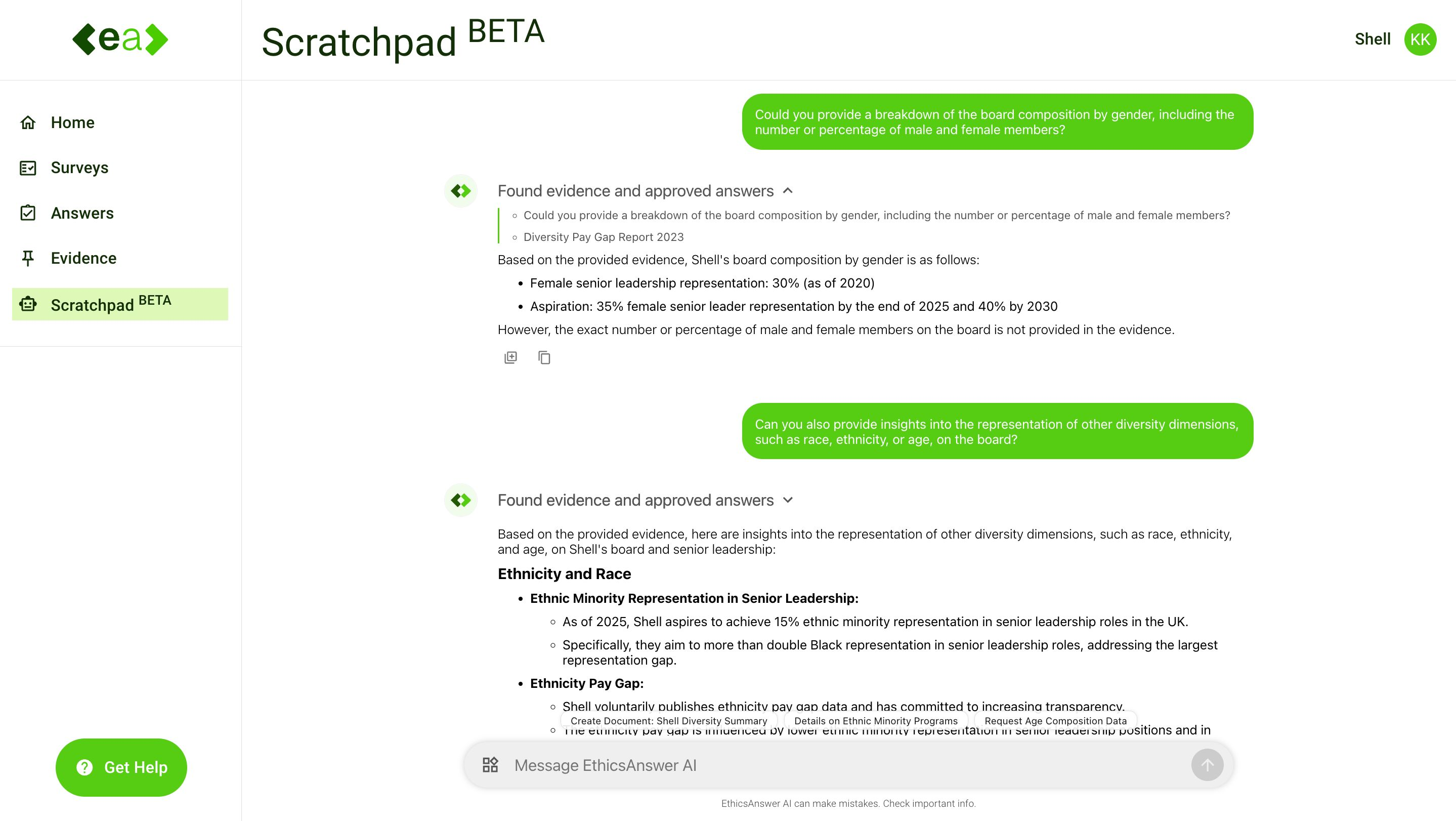Open the Get Help button
This screenshot has height=821, width=1456.
pos(120,767)
